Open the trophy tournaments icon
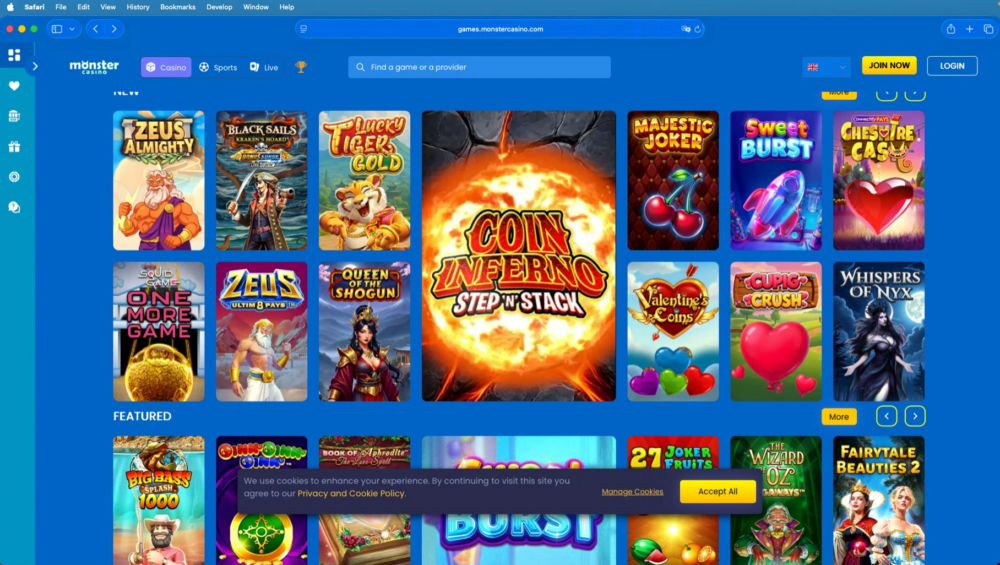 tap(301, 66)
